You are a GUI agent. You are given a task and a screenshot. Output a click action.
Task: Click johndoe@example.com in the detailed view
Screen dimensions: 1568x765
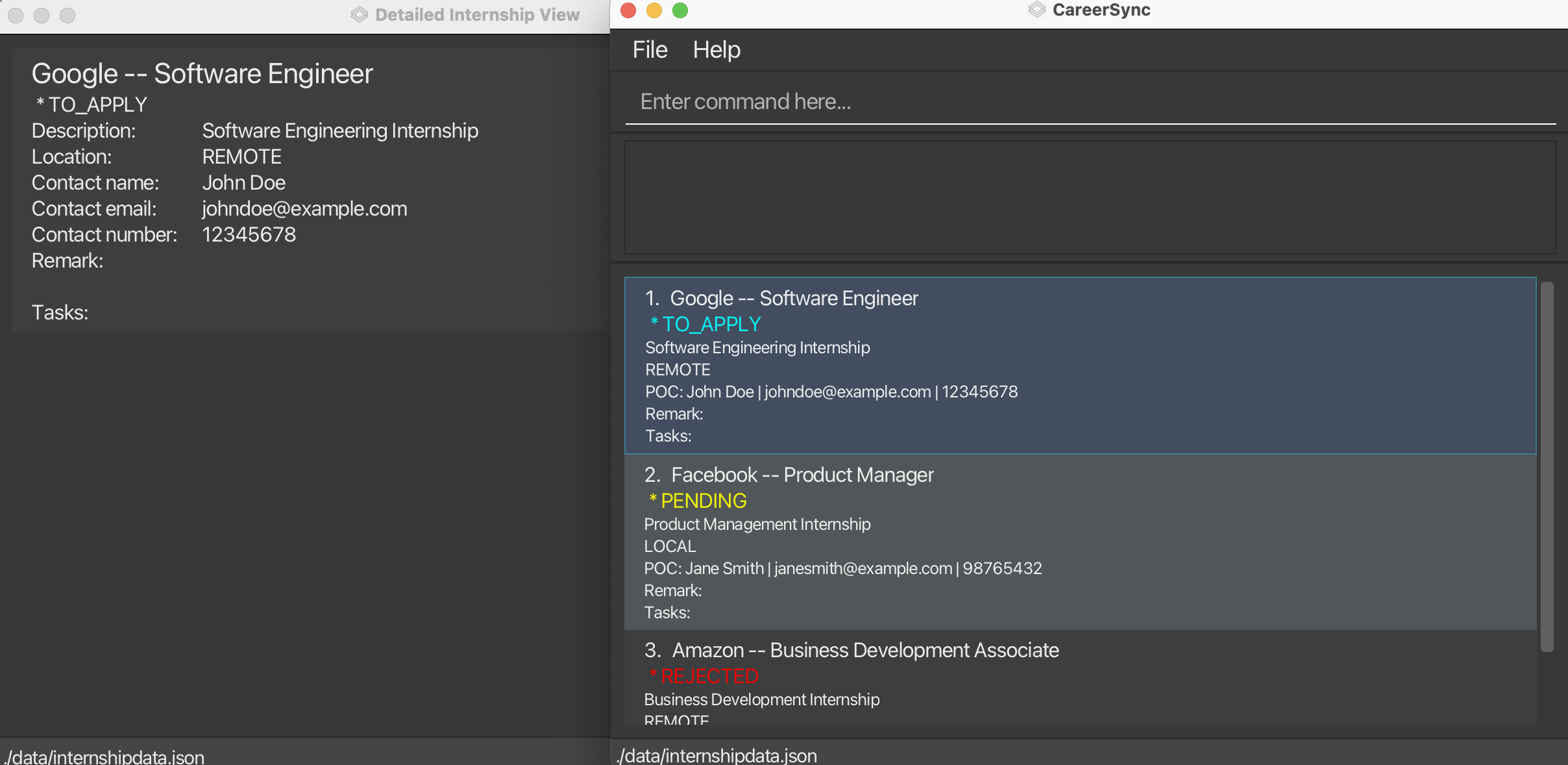(x=304, y=209)
